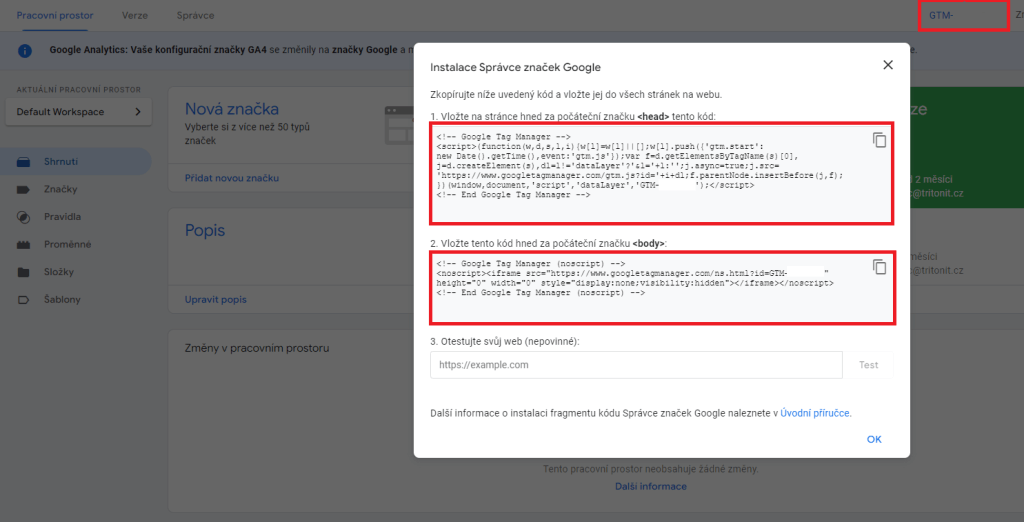Click the Značky tag icon
The image size is (1024, 522).
coord(24,189)
